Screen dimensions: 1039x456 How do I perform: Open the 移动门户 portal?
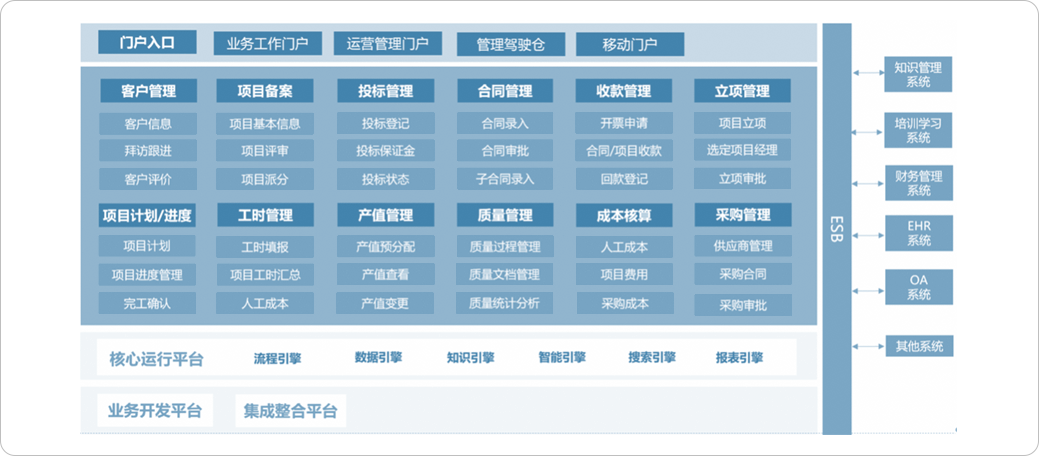tap(630, 45)
